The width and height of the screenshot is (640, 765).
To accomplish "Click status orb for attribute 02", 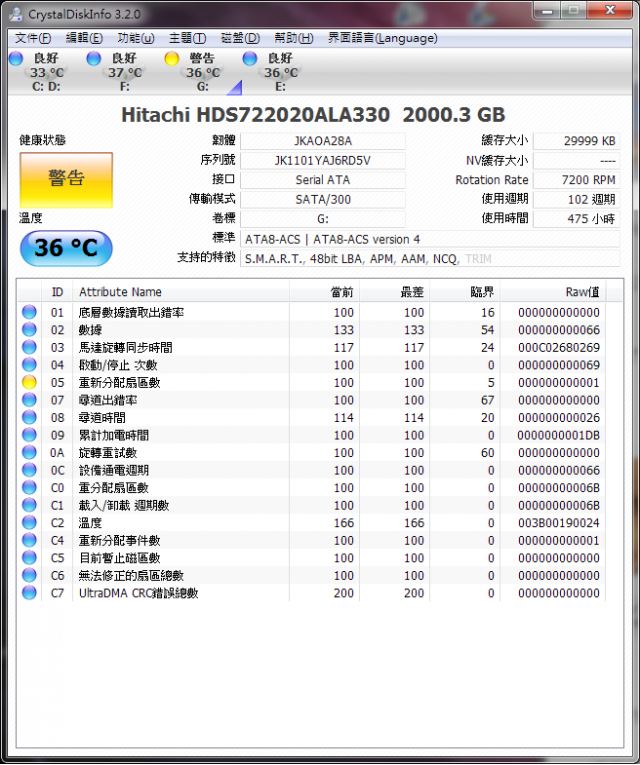I will pyautogui.click(x=29, y=330).
